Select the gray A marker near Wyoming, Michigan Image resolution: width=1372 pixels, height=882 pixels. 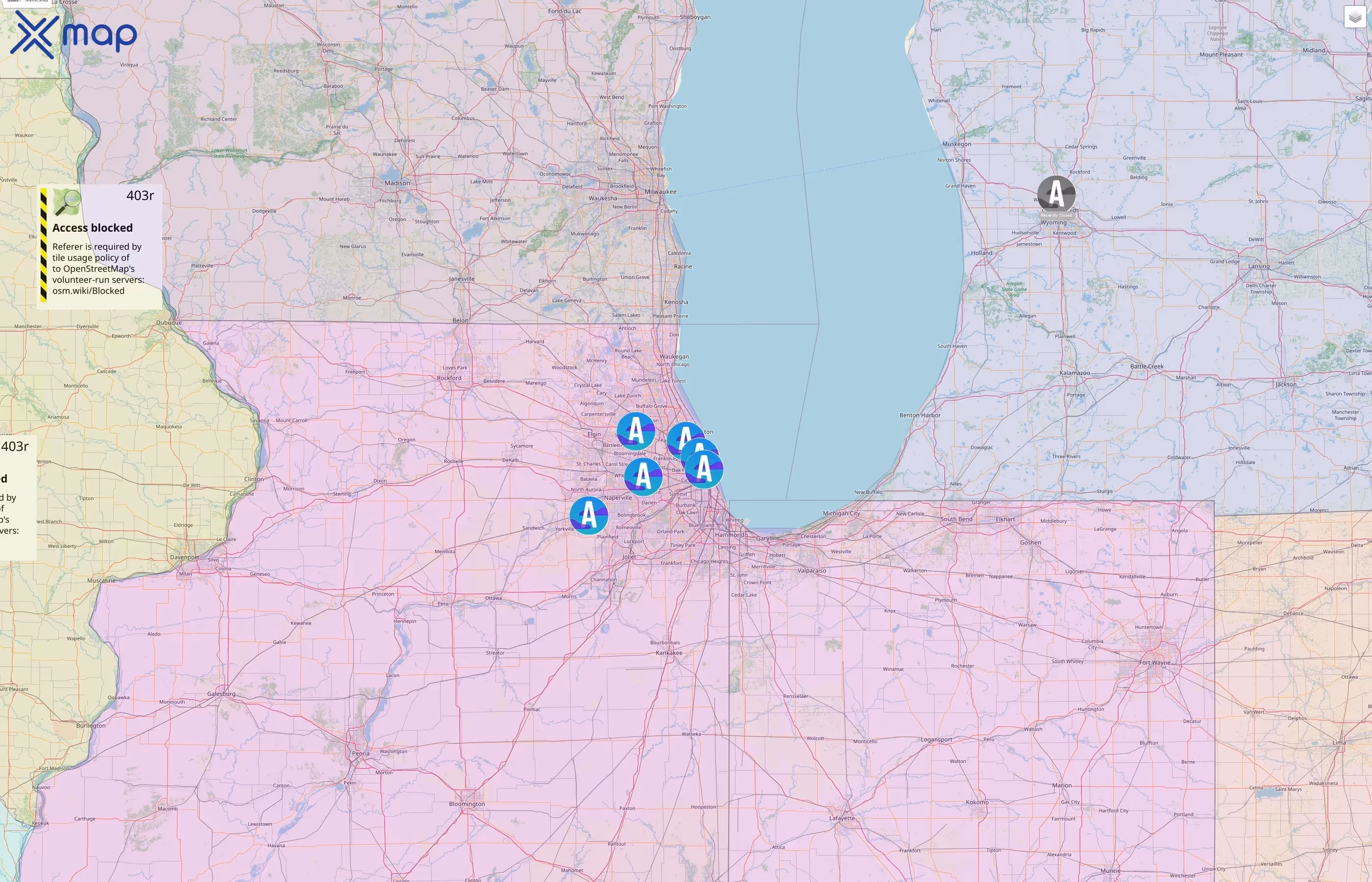(1056, 194)
